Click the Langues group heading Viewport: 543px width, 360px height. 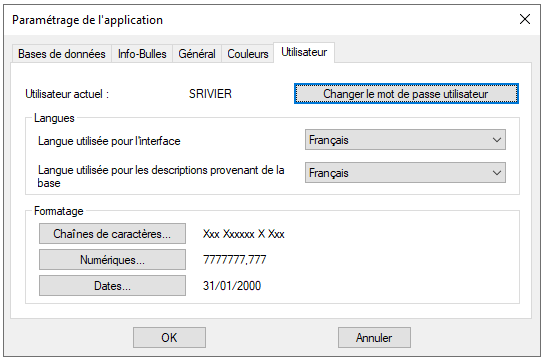click(54, 118)
